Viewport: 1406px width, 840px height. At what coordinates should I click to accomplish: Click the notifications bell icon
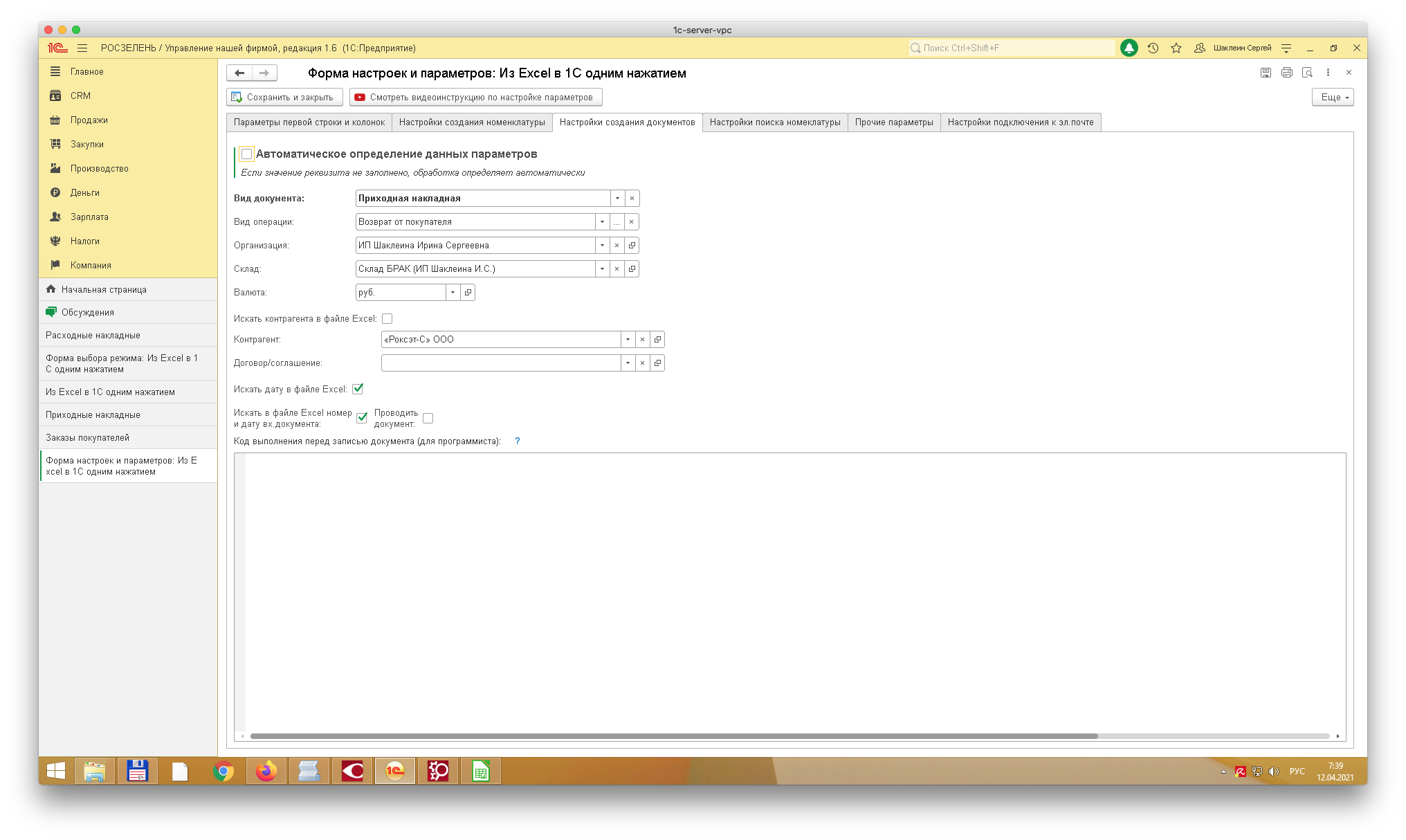1129,48
